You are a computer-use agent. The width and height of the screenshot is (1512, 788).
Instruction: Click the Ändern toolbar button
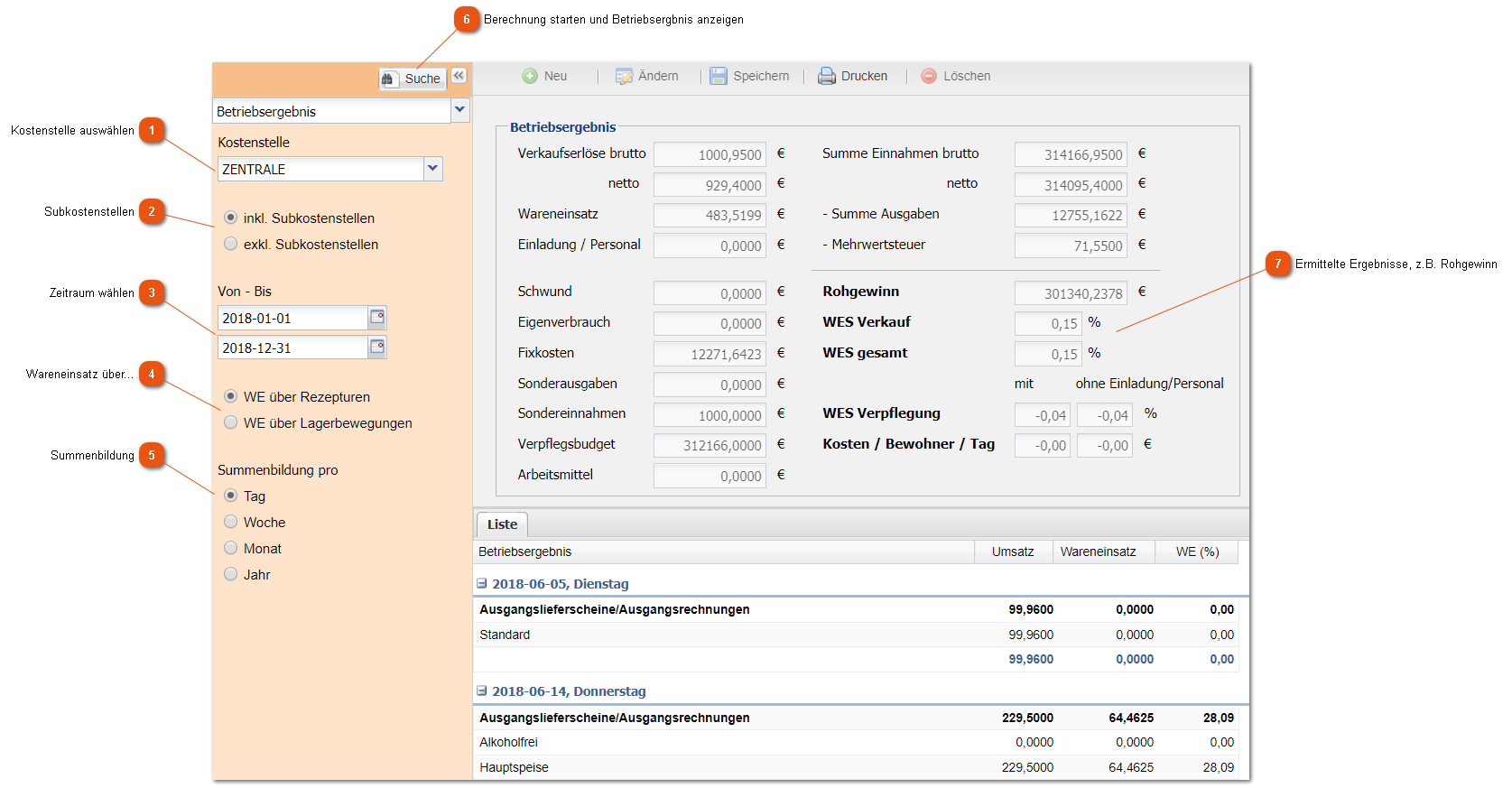[647, 76]
